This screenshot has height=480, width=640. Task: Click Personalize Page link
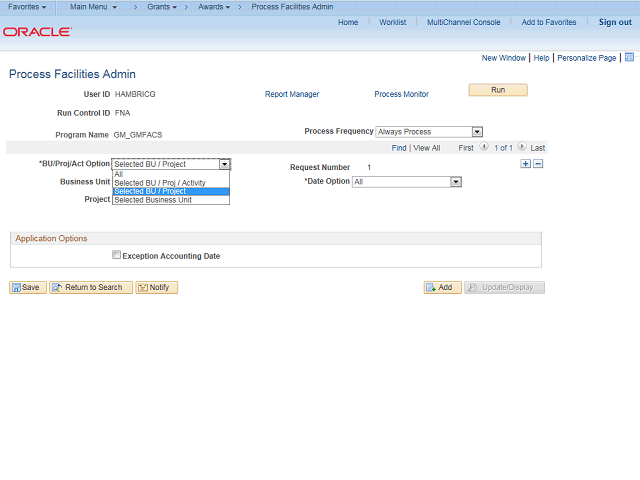(587, 58)
